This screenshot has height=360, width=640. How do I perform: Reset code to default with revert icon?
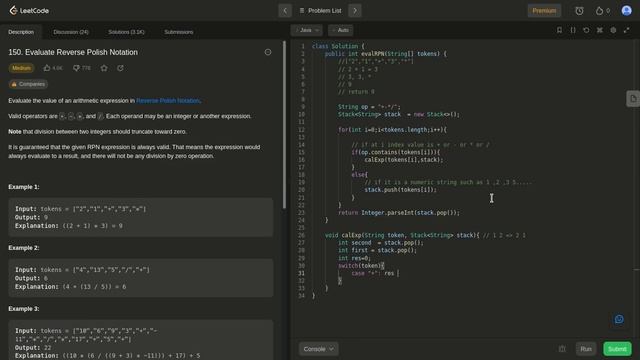point(586,30)
